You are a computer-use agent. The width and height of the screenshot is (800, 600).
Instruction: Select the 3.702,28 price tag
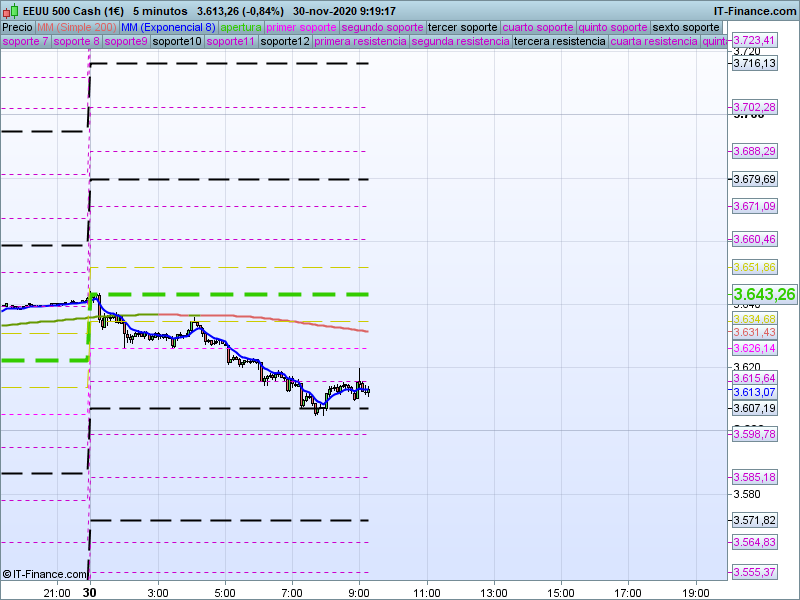pyautogui.click(x=754, y=107)
